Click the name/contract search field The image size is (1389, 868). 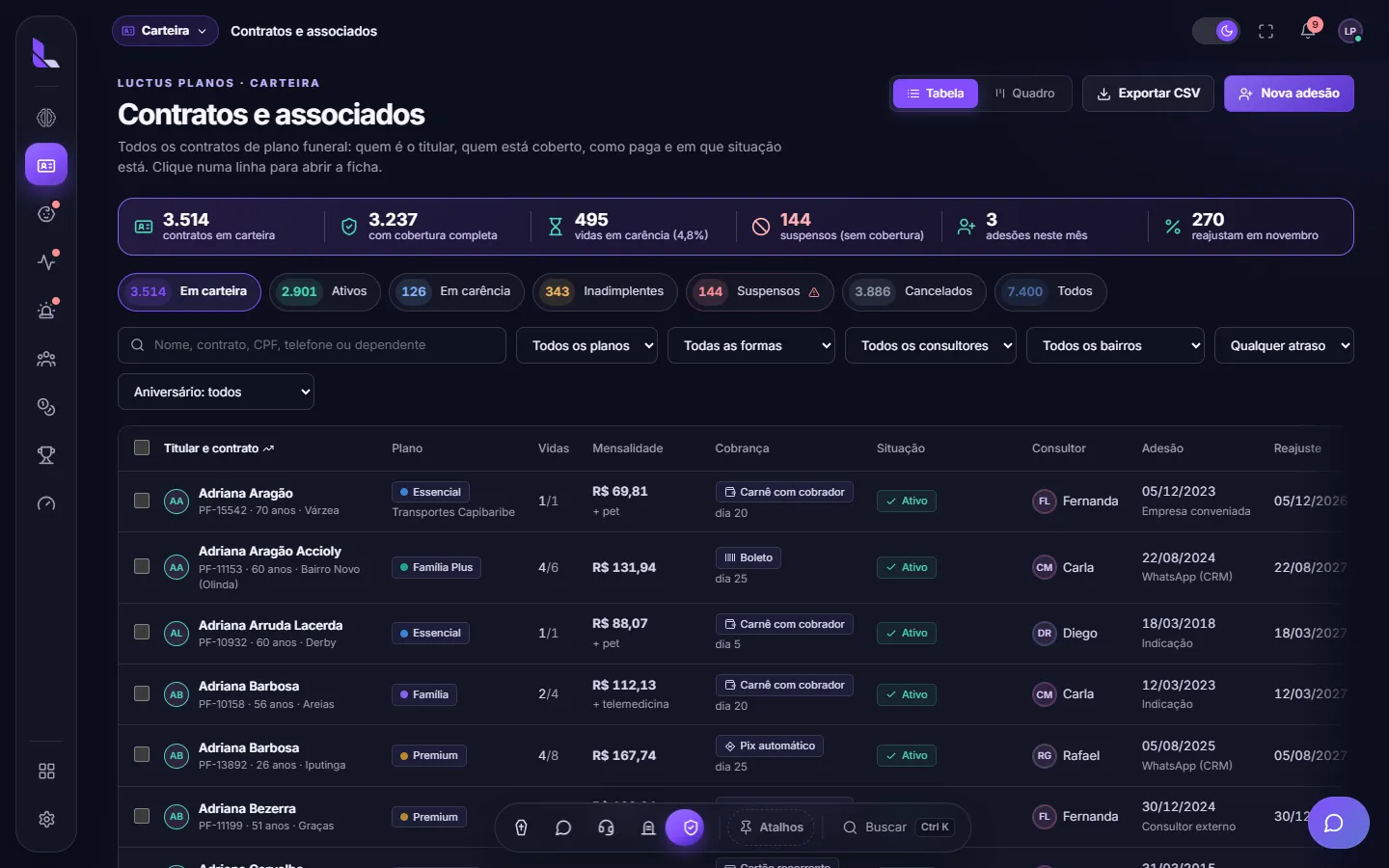pyautogui.click(x=312, y=345)
